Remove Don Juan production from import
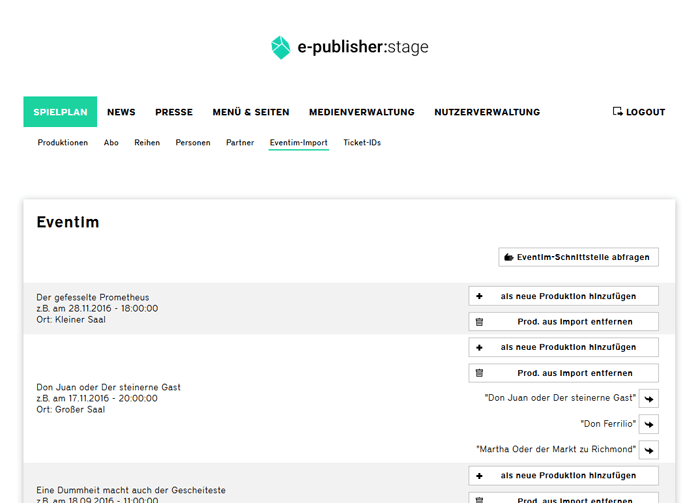700x503 pixels. point(563,373)
